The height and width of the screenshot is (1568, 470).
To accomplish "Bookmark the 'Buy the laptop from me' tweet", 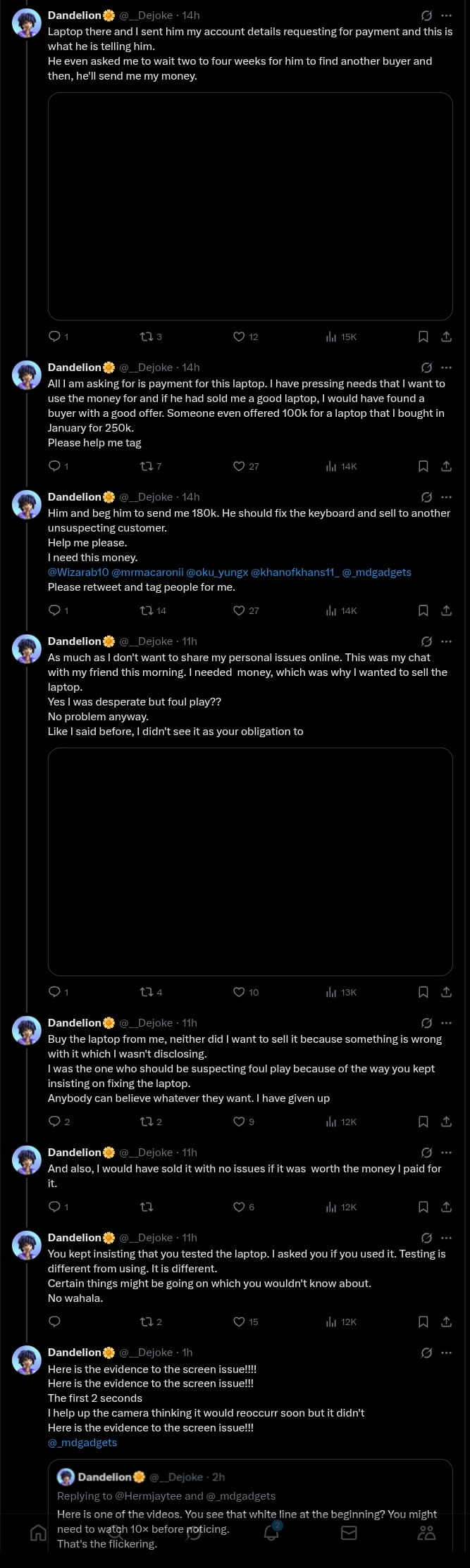I will coord(423,1122).
